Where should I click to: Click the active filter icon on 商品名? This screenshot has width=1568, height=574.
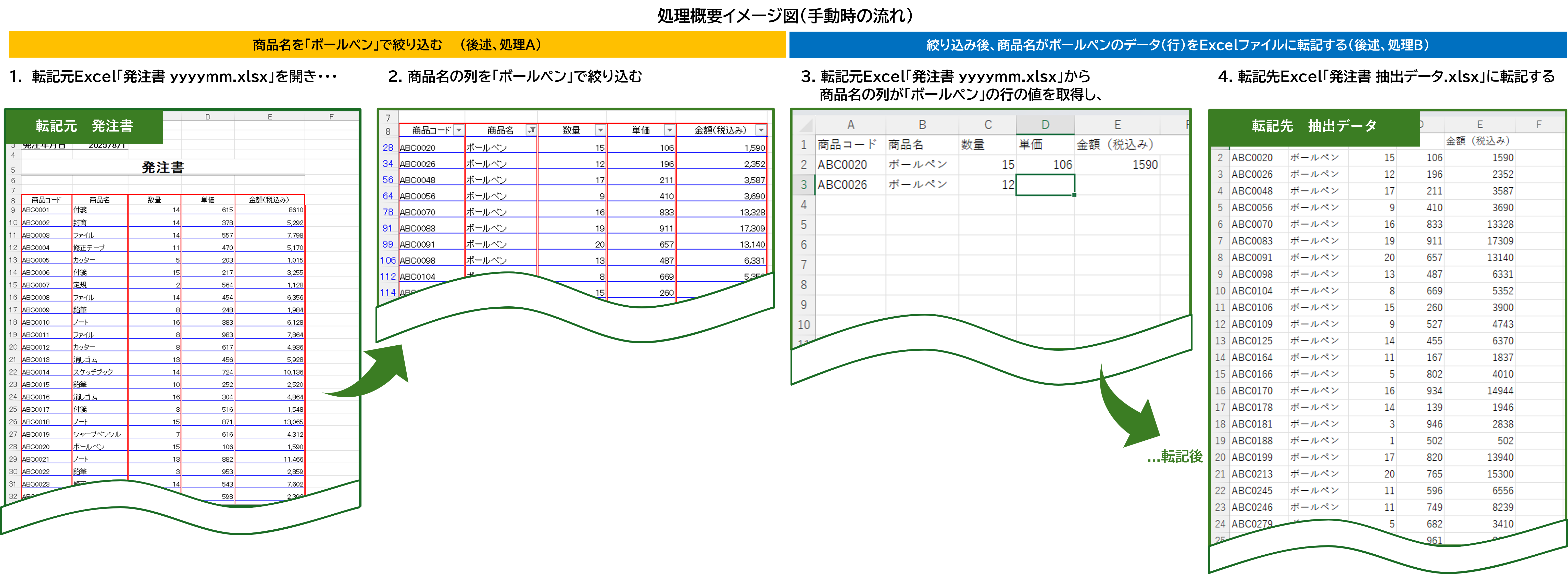click(x=531, y=130)
